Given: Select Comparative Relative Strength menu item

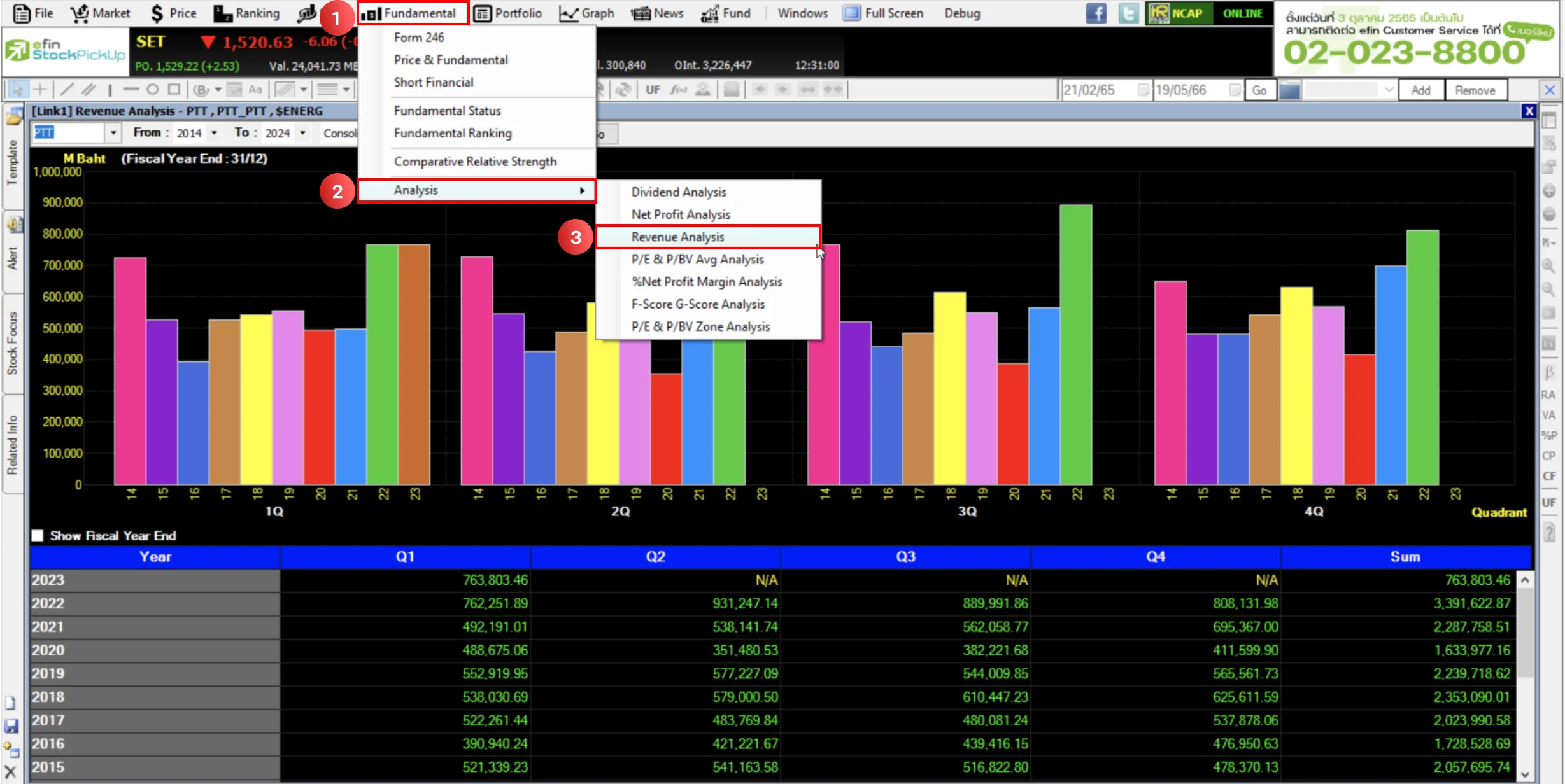Looking at the screenshot, I should tap(476, 162).
